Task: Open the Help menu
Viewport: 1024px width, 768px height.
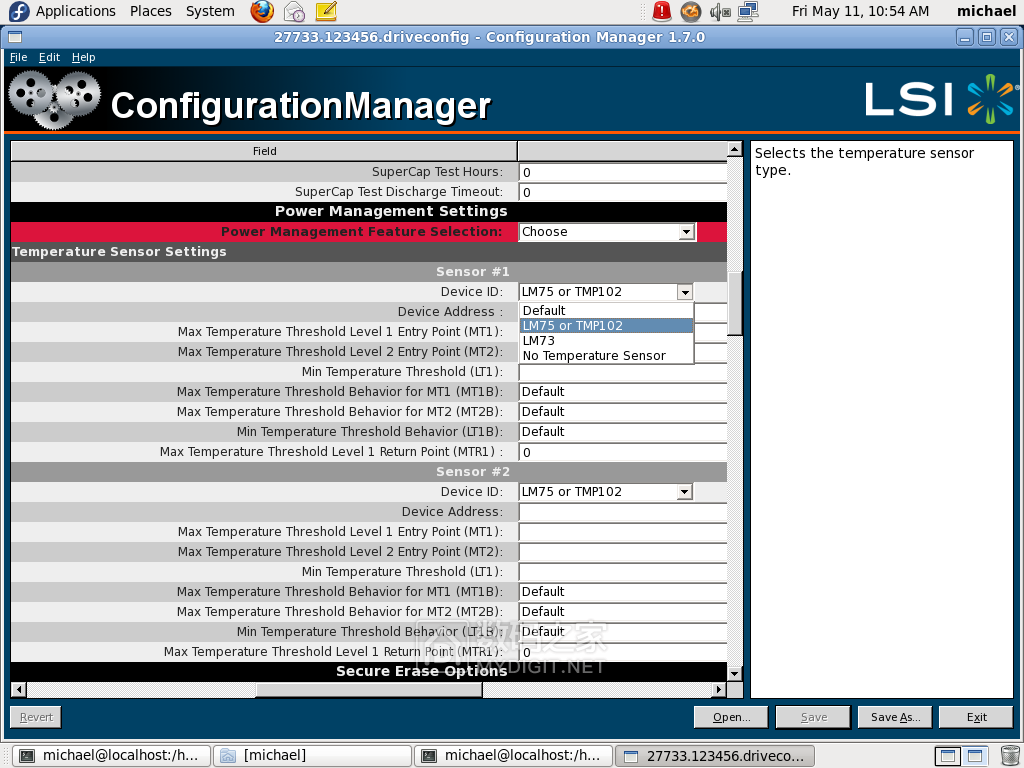Action: coord(84,57)
